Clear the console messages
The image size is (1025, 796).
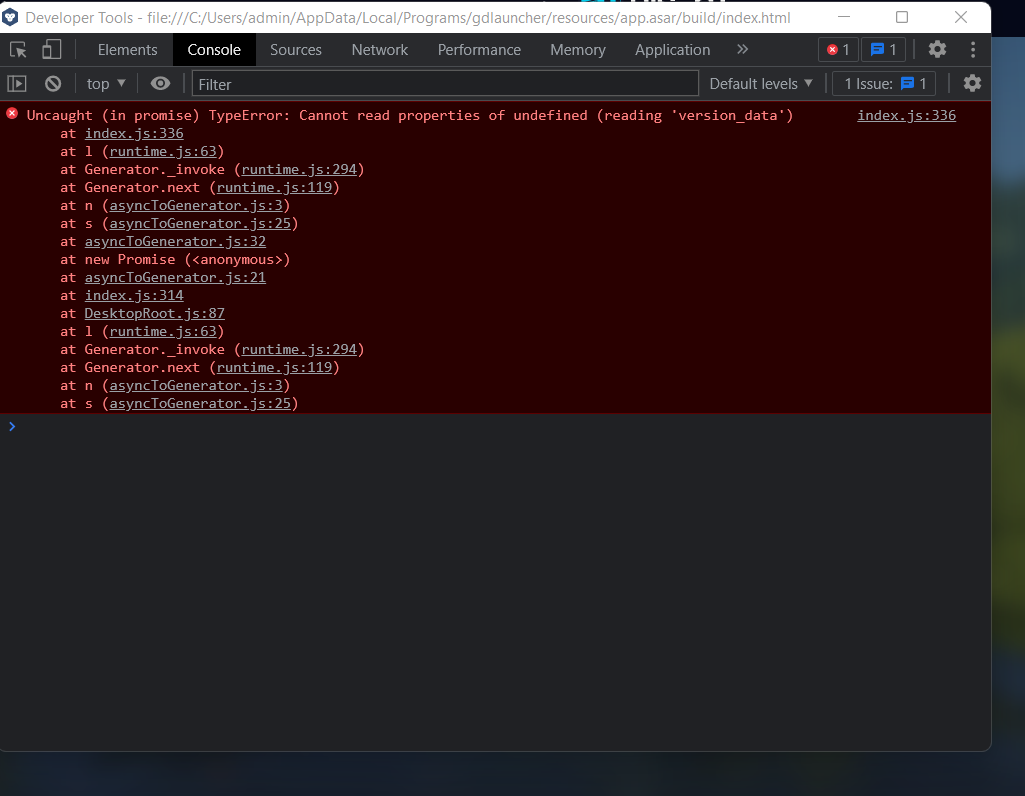53,84
